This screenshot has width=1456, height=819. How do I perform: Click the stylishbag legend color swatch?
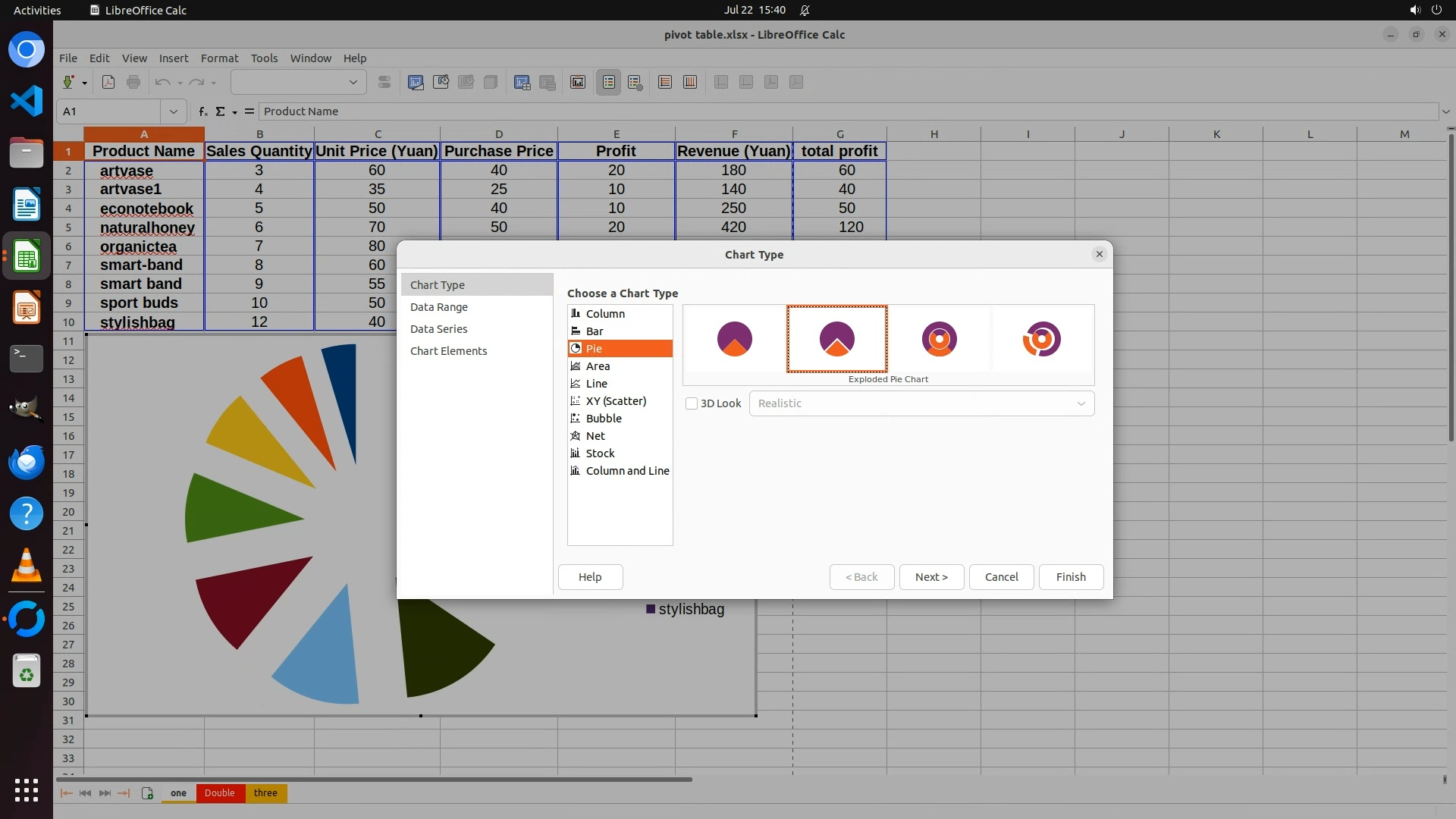651,609
